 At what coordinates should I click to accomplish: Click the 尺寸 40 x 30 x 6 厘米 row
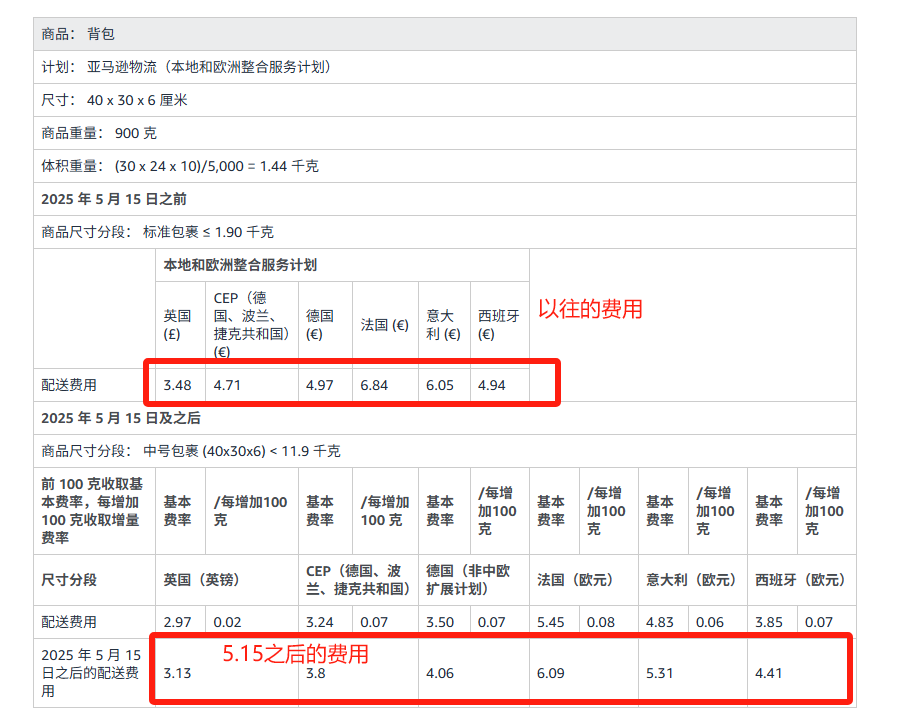point(114,100)
